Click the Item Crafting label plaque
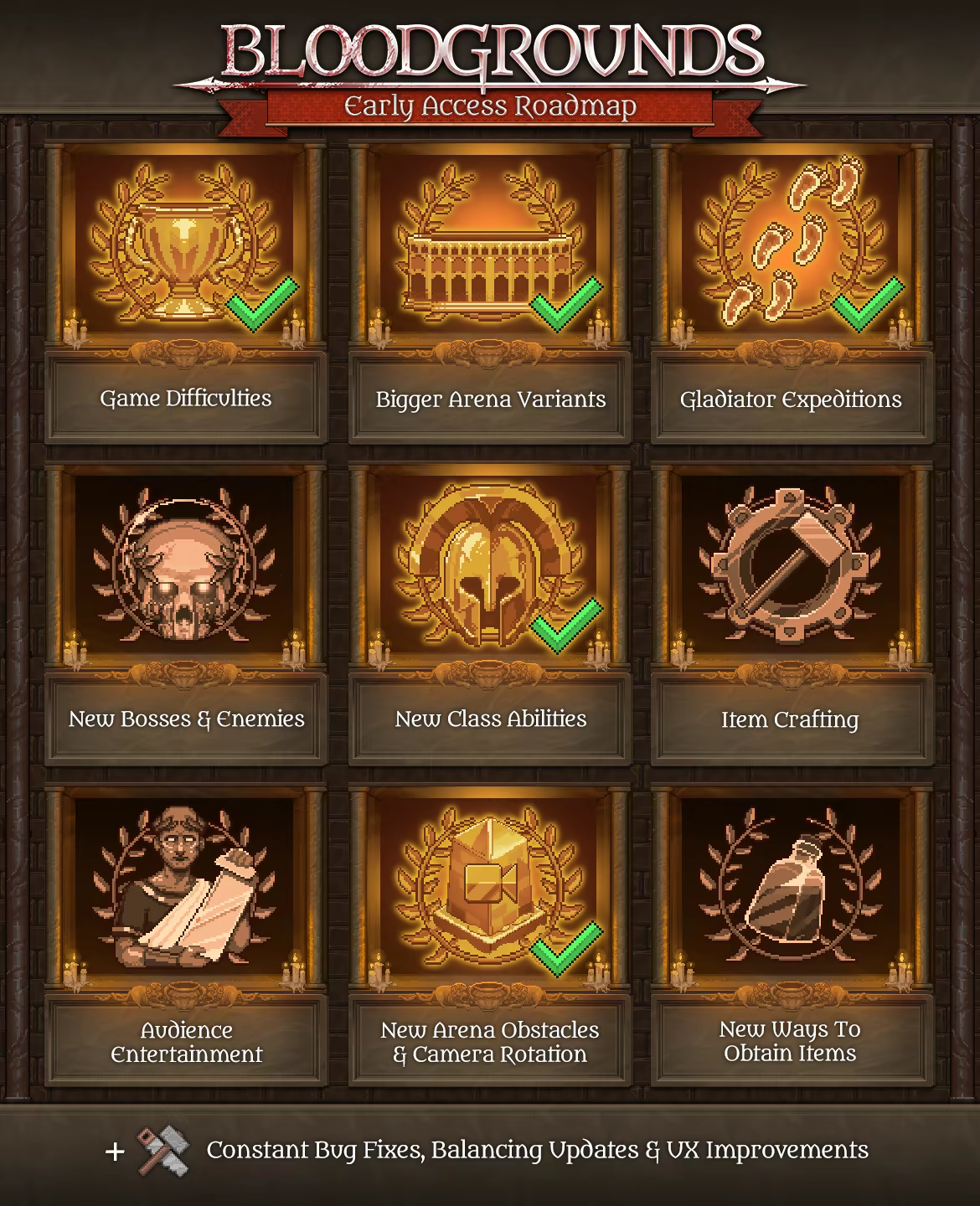Viewport: 980px width, 1206px height. pos(792,719)
